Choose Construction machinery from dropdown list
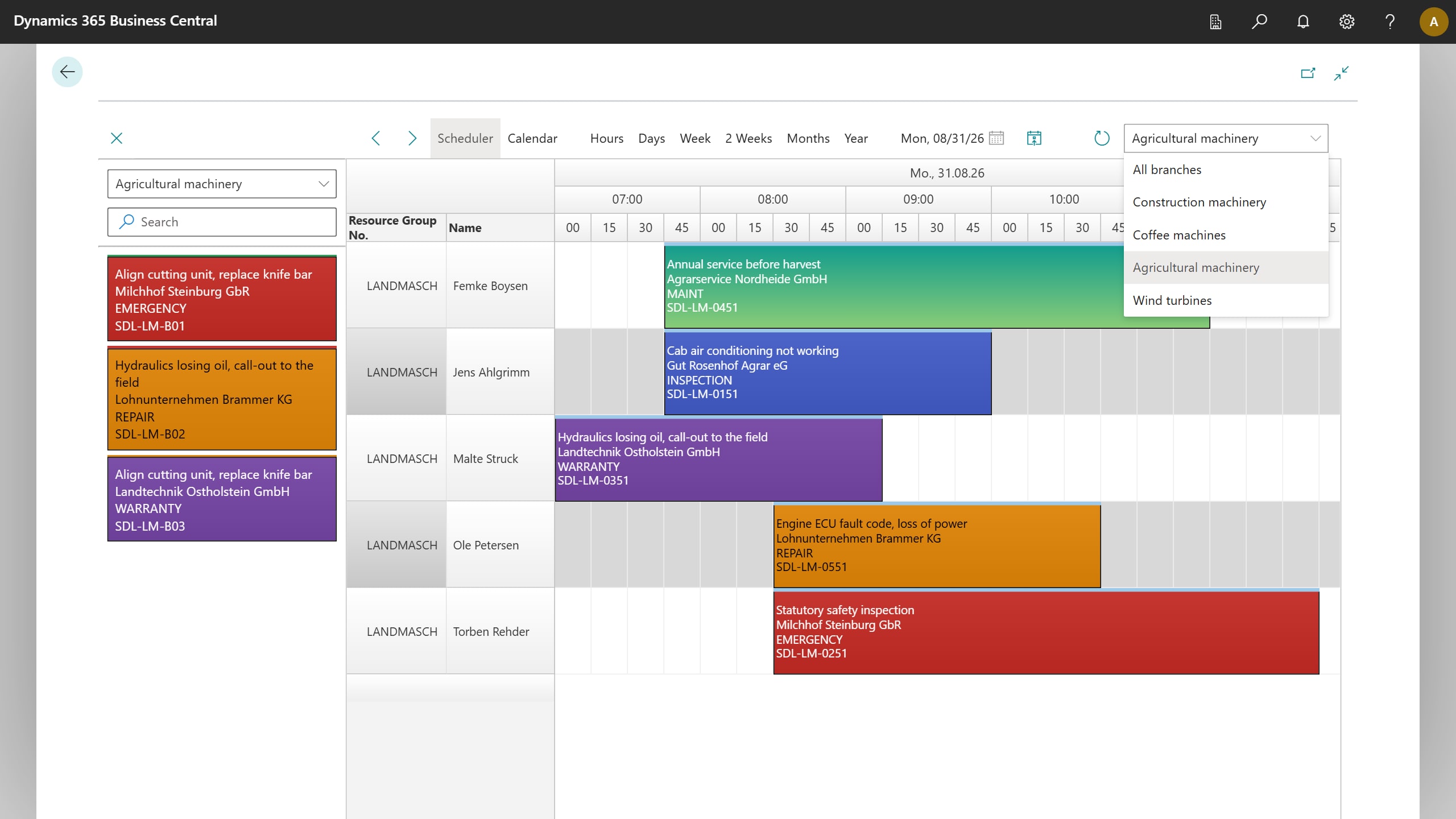This screenshot has height=819, width=1456. (1226, 202)
